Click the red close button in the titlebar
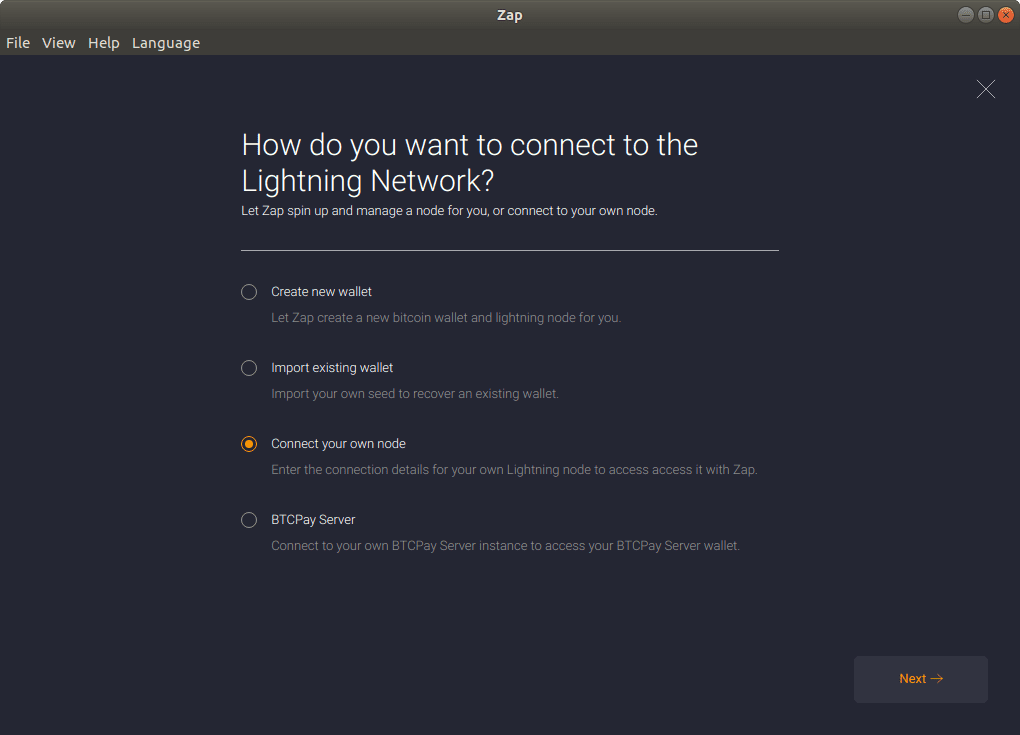1020x735 pixels. tap(1005, 14)
